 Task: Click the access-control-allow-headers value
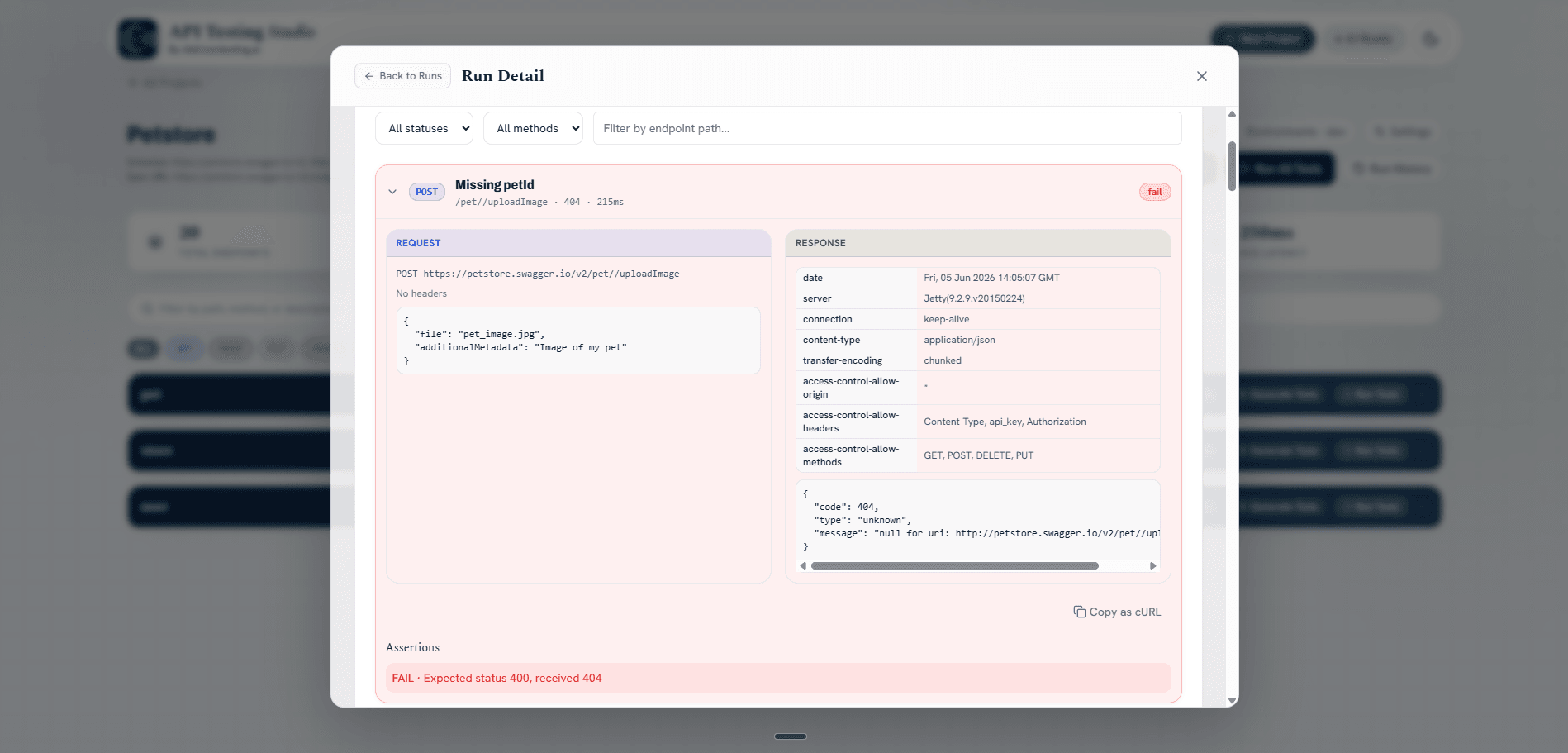(1005, 422)
